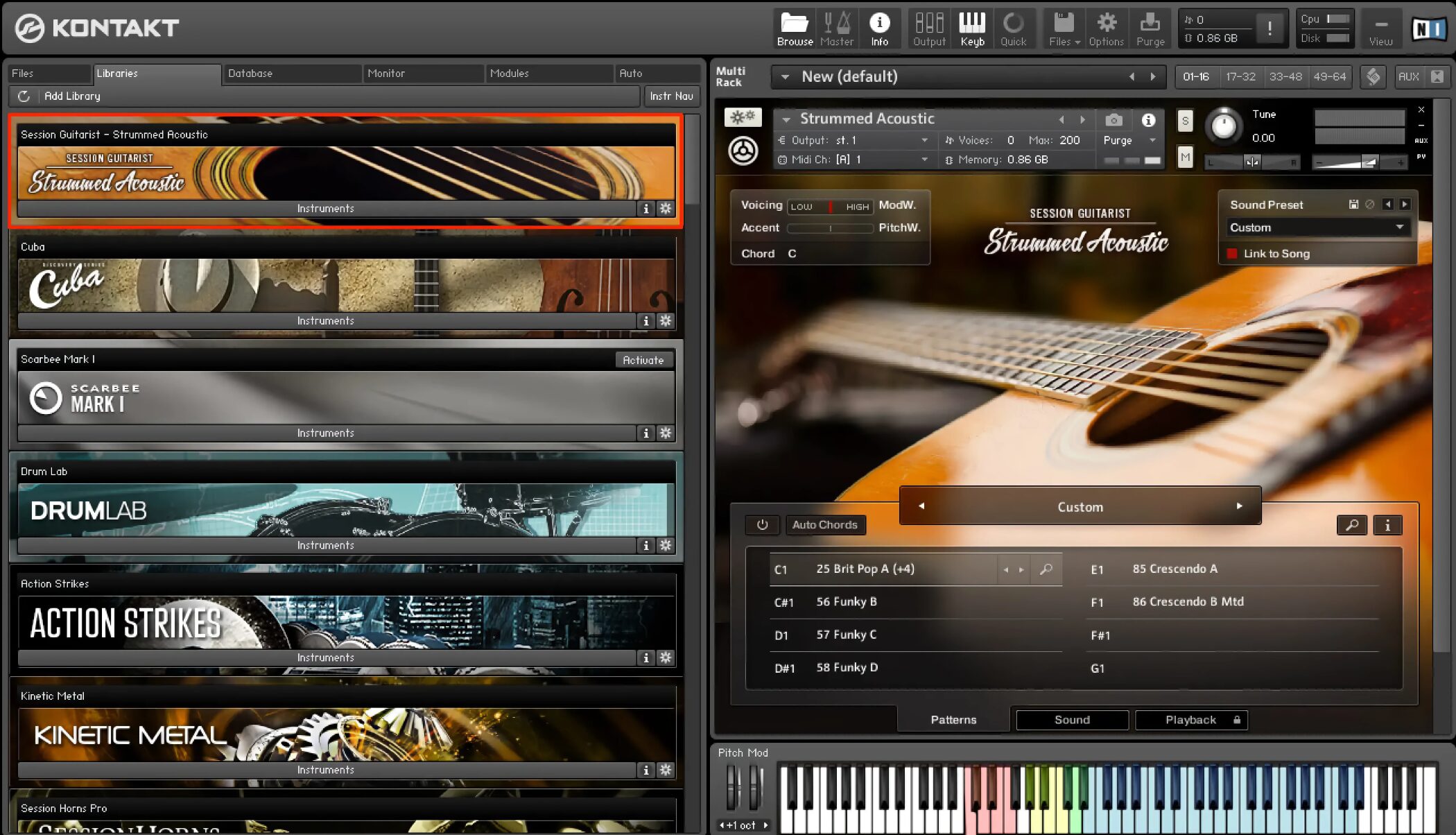
Task: Switch to the Auto tab
Action: coord(657,74)
